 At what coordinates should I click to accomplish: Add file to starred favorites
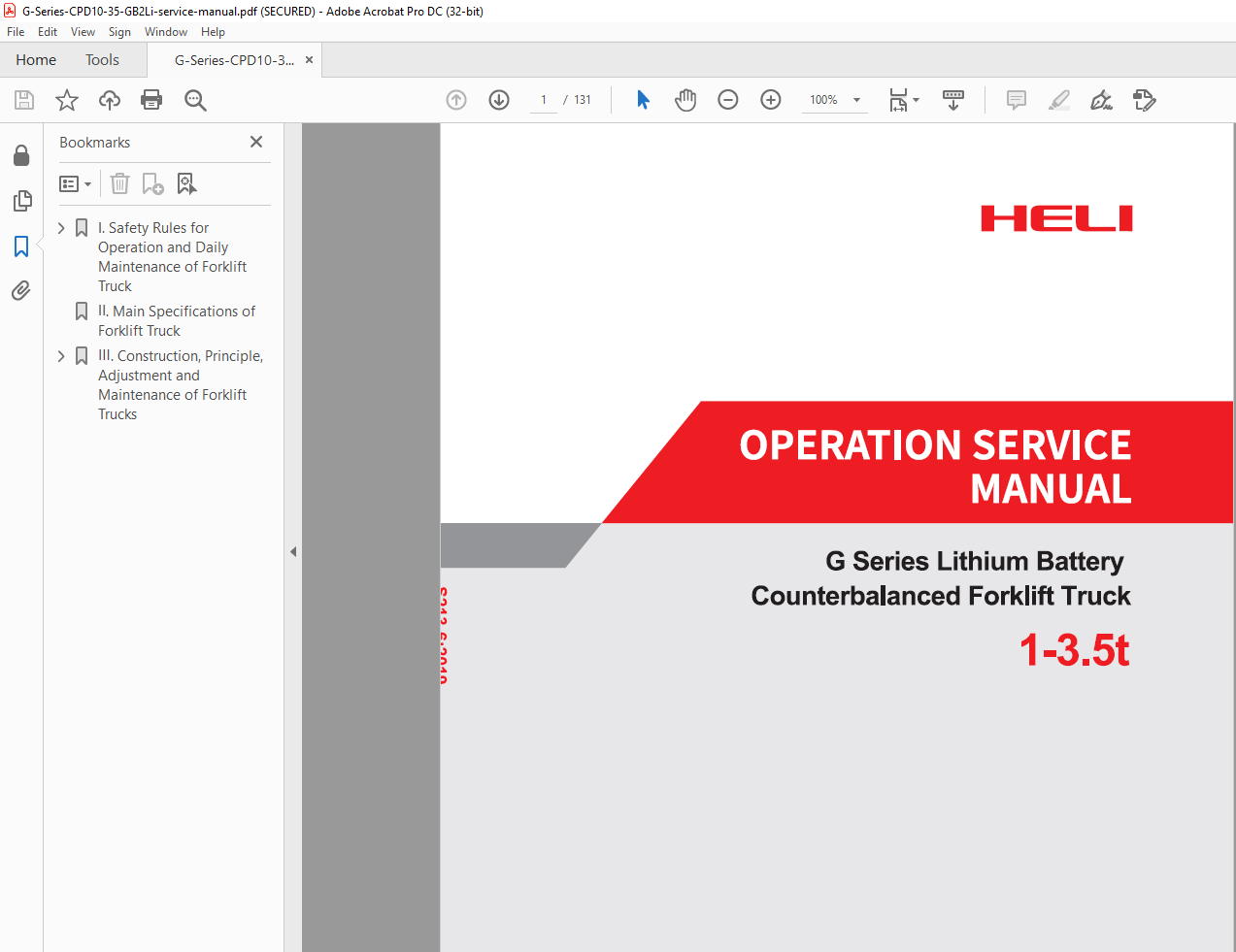(x=67, y=100)
